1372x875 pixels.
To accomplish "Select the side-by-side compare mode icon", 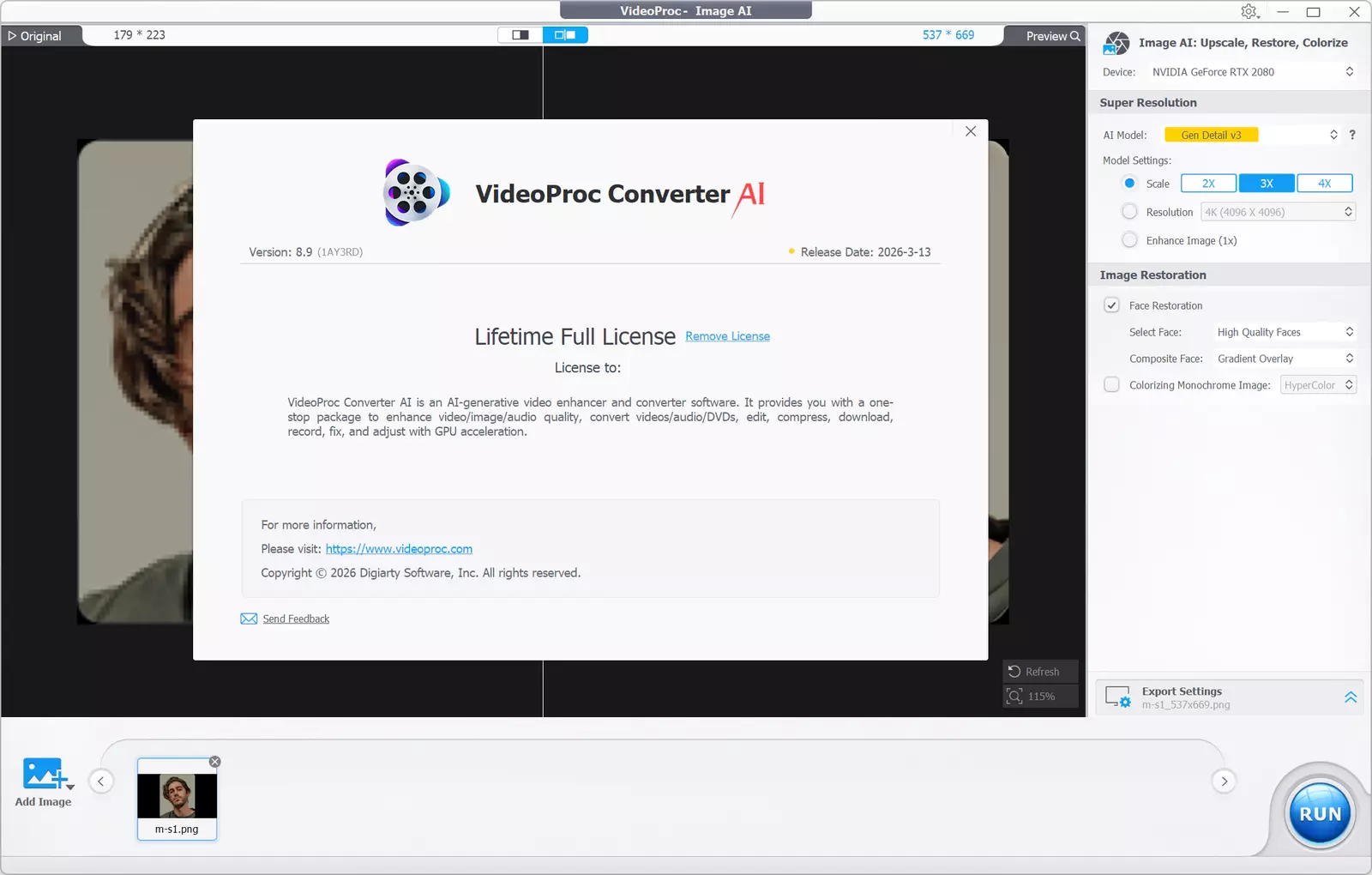I will click(565, 35).
